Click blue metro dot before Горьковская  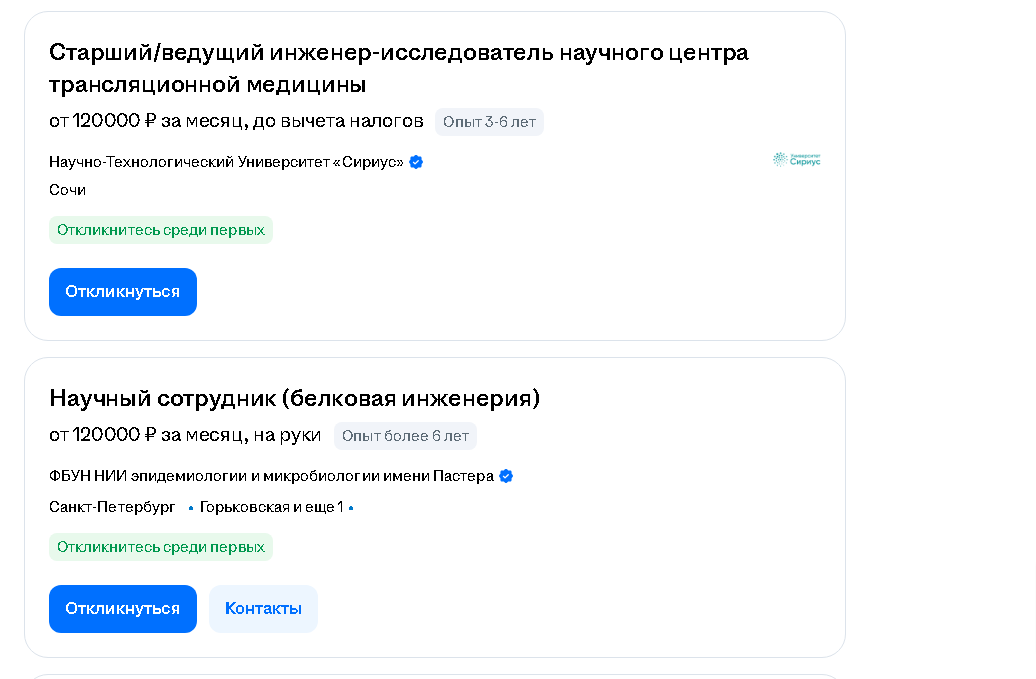[191, 508]
